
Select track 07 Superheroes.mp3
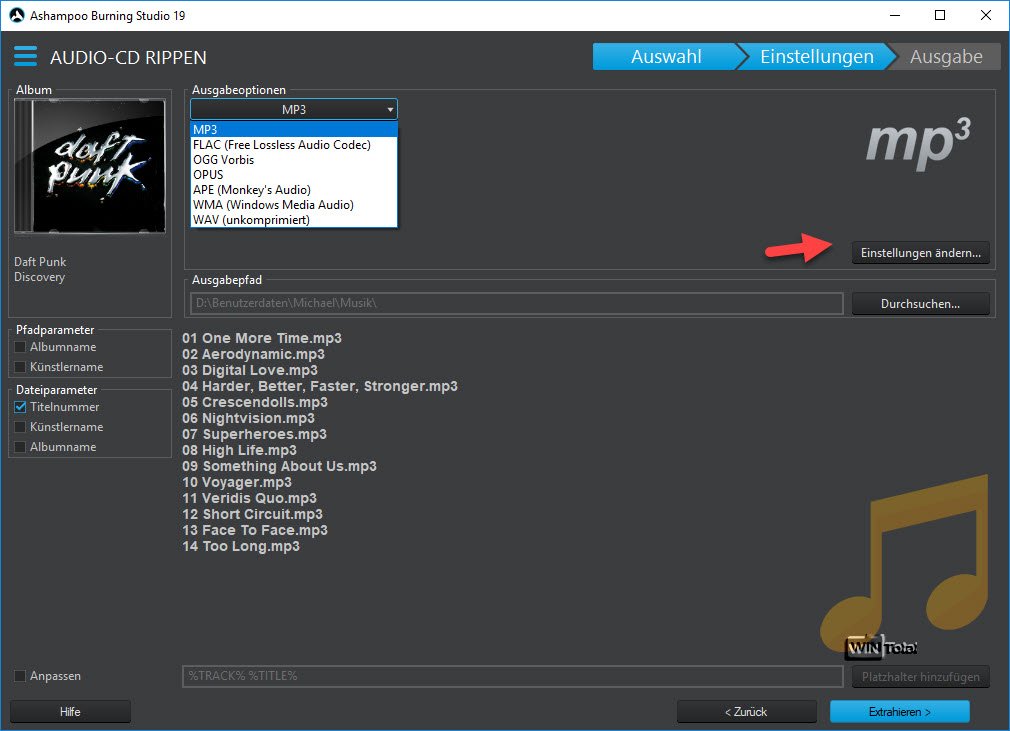pyautogui.click(x=254, y=435)
